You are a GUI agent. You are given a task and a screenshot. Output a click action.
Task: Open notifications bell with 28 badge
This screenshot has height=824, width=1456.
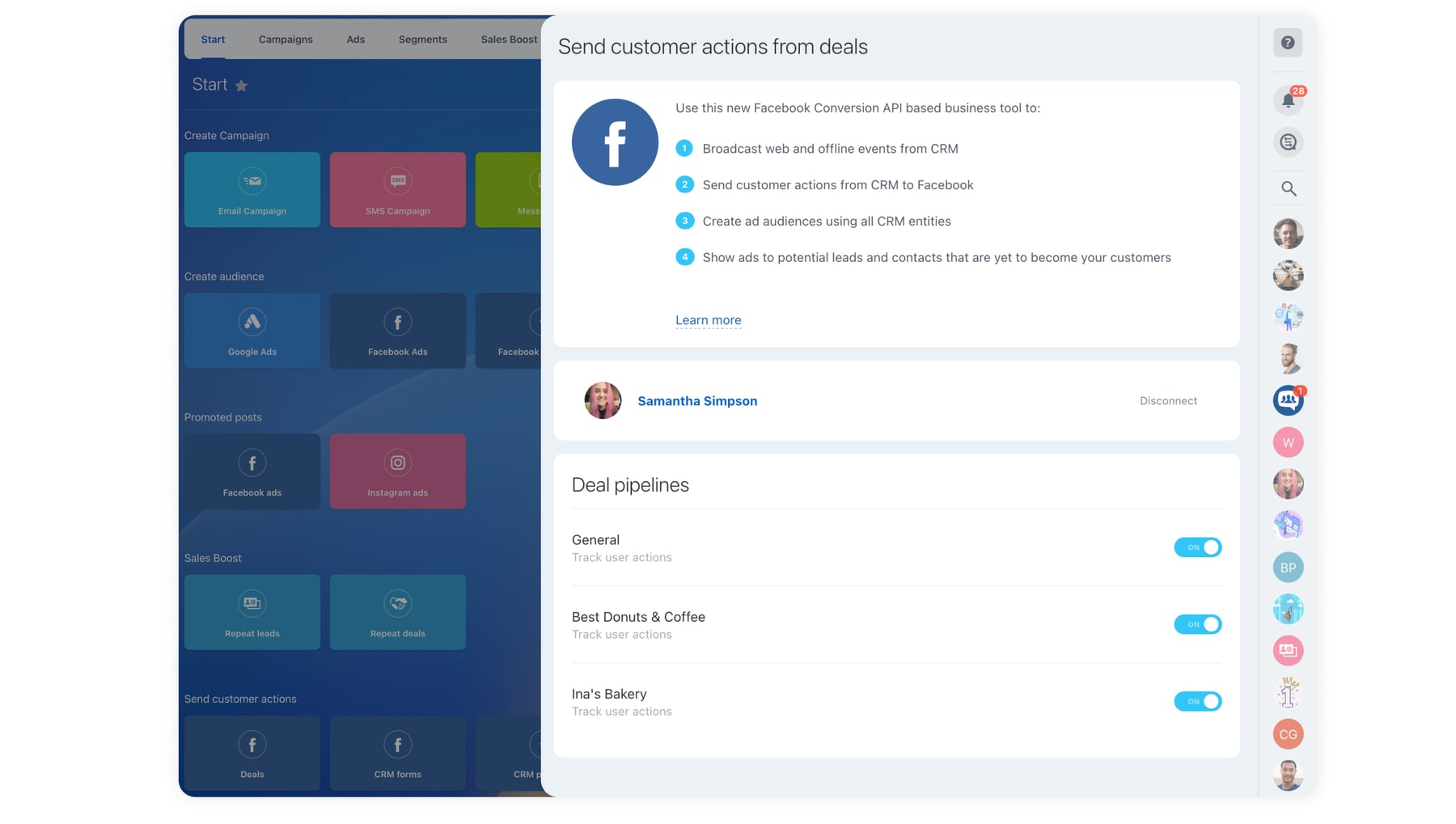[1288, 100]
